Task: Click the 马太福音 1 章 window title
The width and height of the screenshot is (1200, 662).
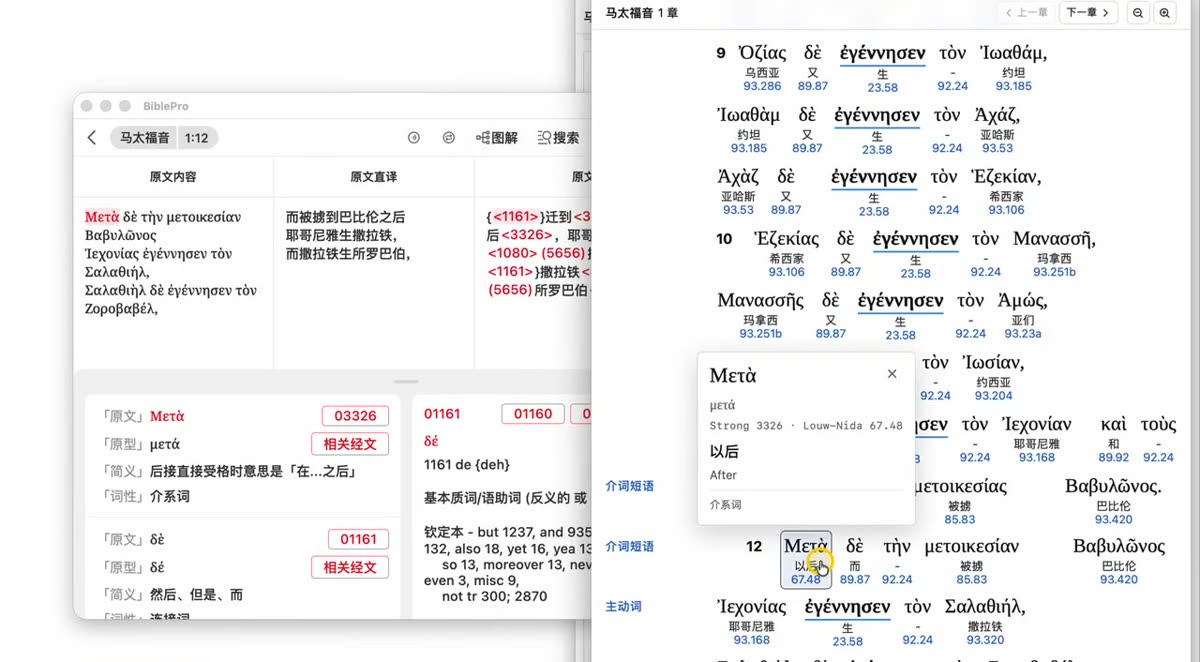Action: tap(642, 13)
